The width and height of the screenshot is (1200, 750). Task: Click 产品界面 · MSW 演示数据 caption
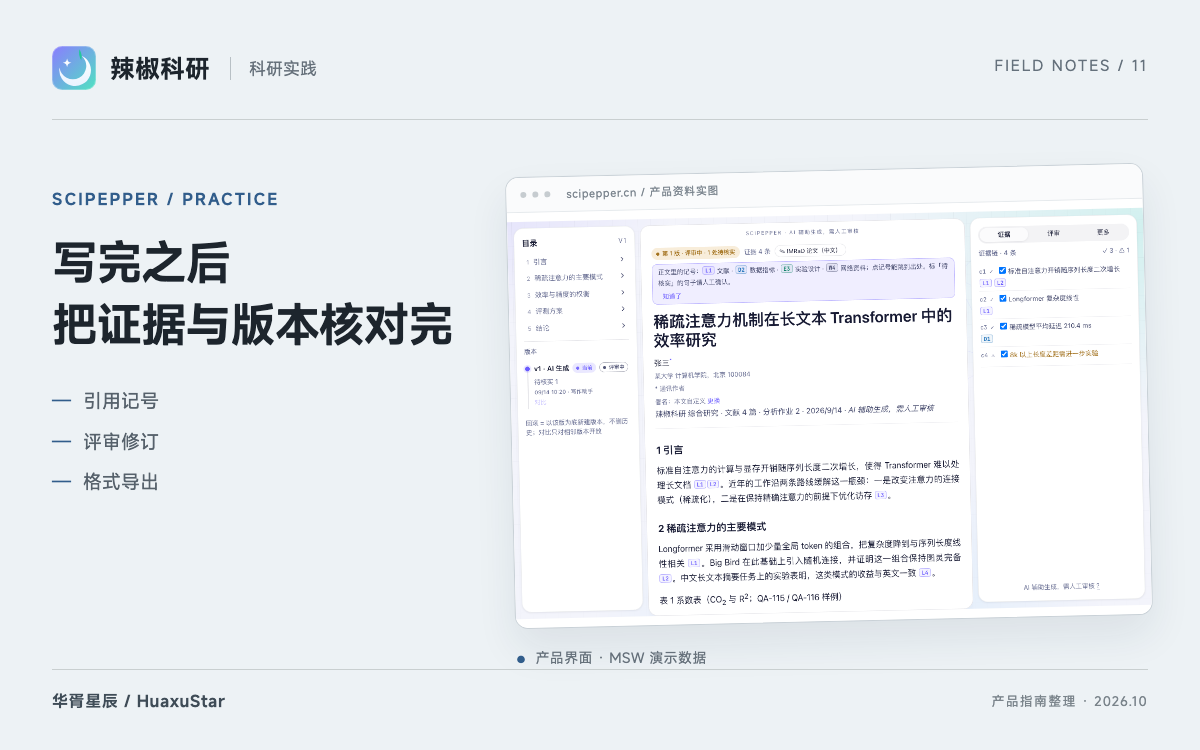click(x=620, y=658)
